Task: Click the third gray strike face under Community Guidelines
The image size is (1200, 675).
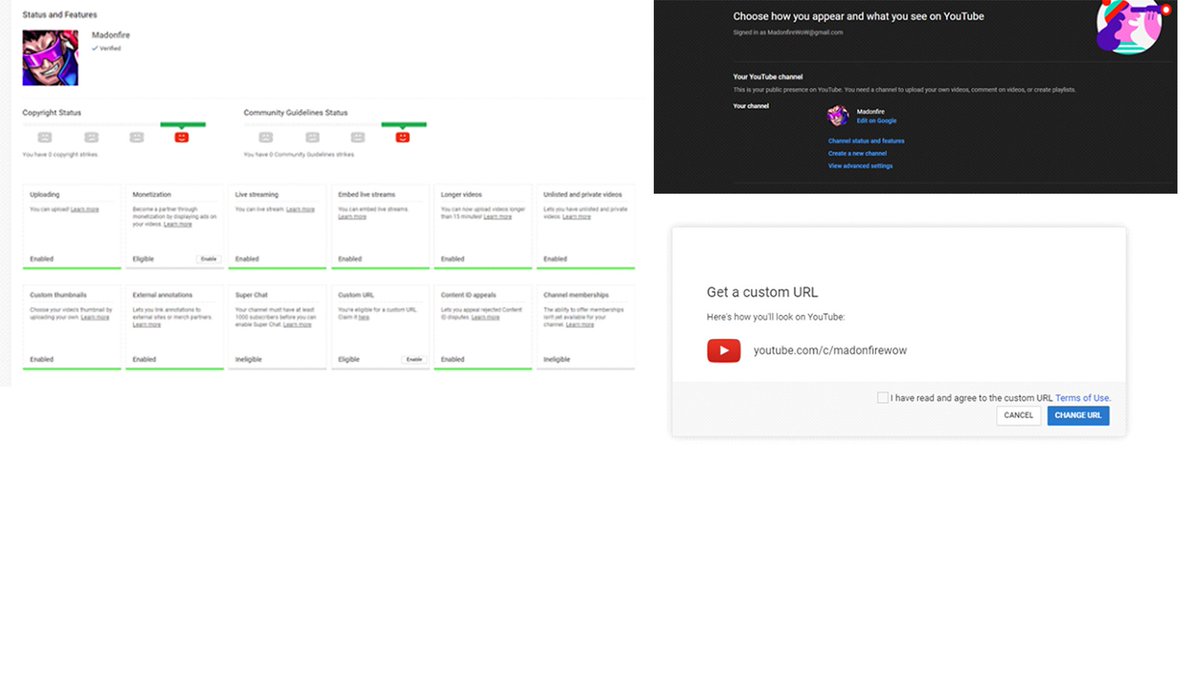Action: (x=357, y=137)
